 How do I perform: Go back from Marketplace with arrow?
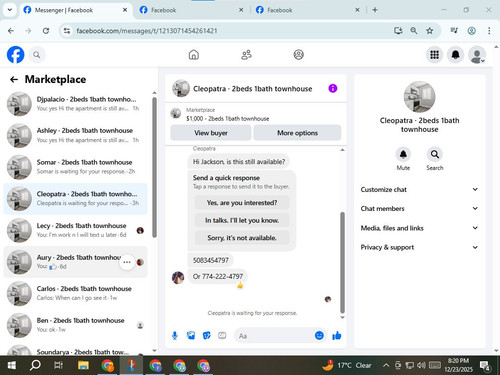click(14, 79)
